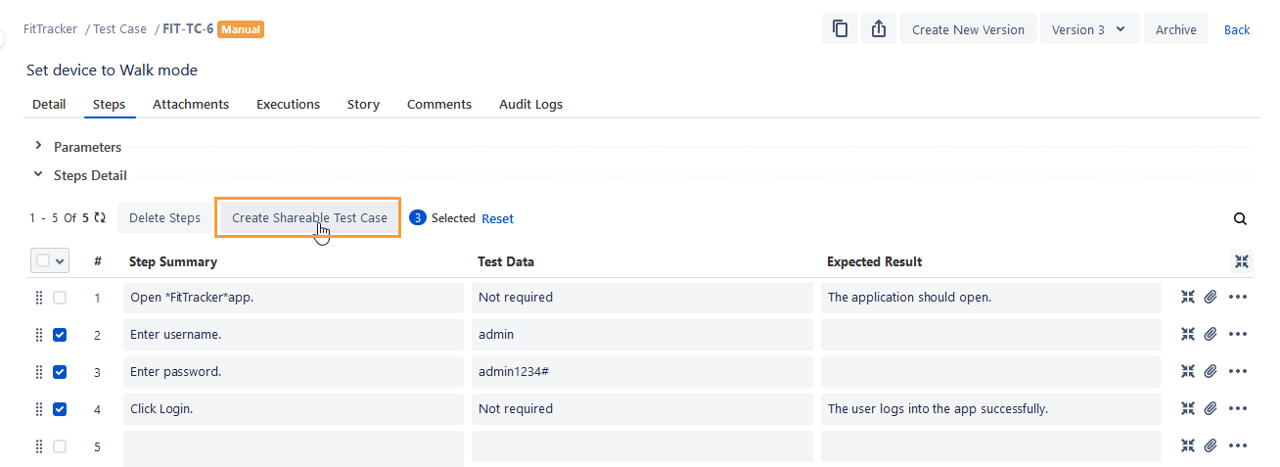Click Delete Steps button
Viewport: 1280px width, 467px height.
[x=165, y=217]
